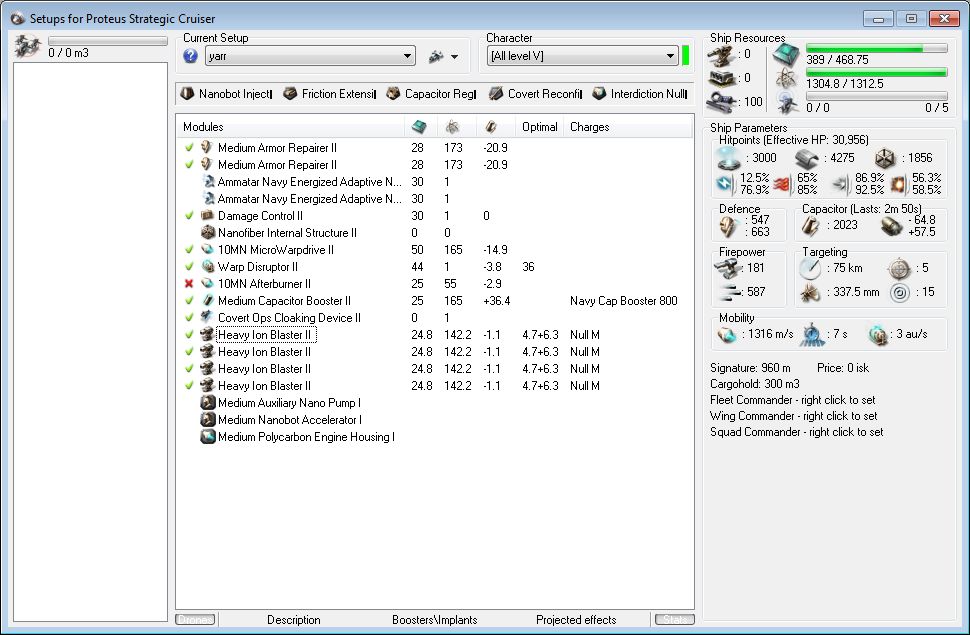Click Nanofiber Internal Structure II module icon

tap(208, 233)
